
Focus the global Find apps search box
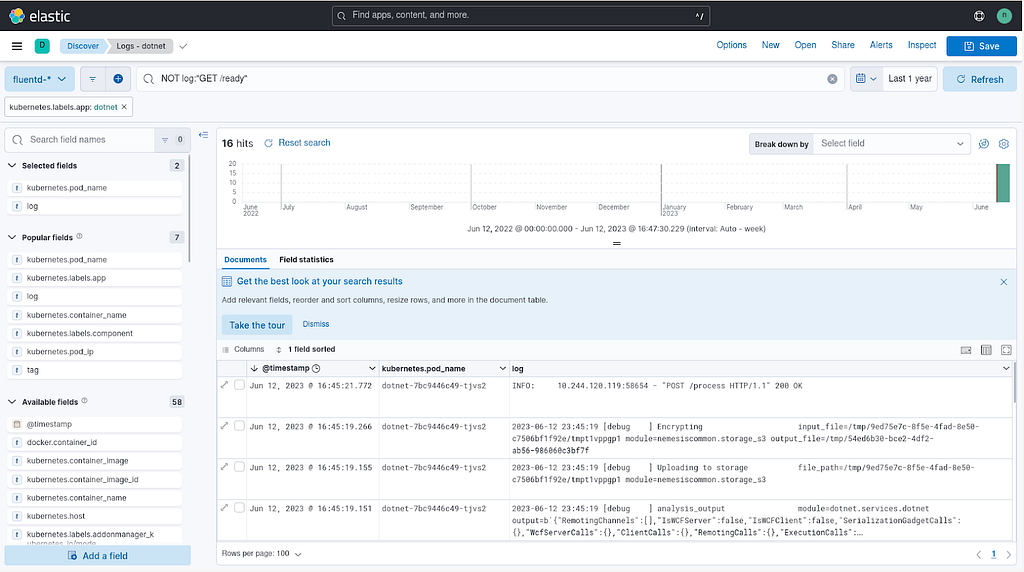click(x=521, y=16)
